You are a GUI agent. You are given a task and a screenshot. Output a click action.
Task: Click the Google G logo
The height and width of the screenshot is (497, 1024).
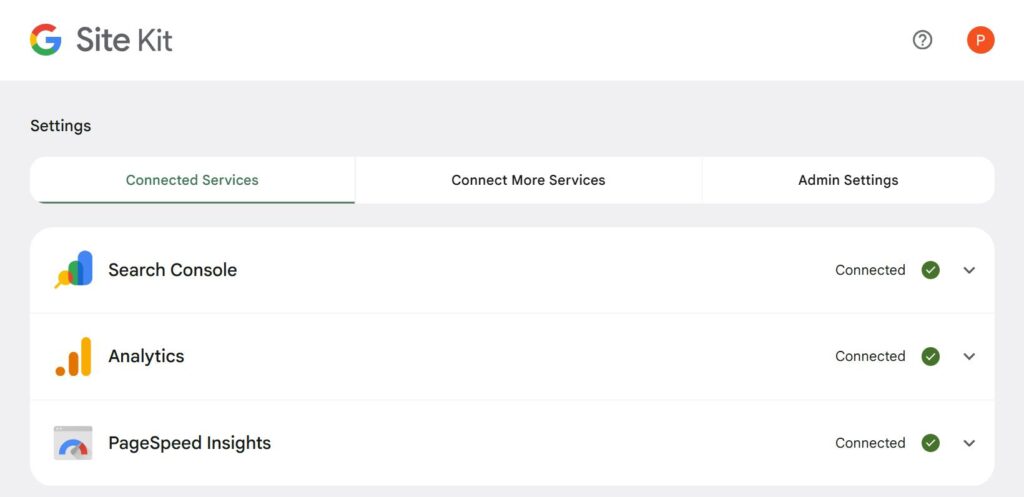46,40
